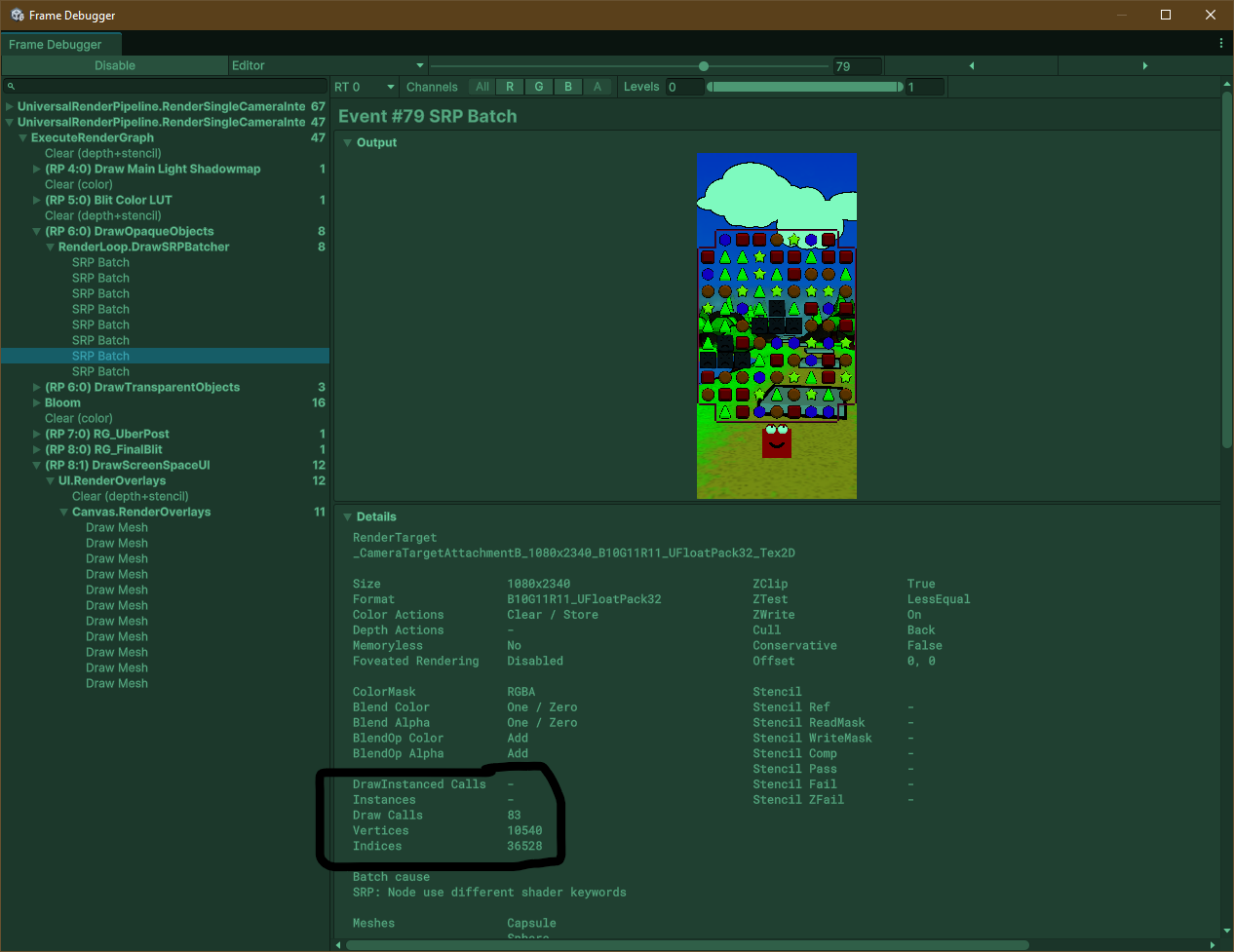Select the G channel button
Screen dimensions: 1234x952
(x=539, y=86)
